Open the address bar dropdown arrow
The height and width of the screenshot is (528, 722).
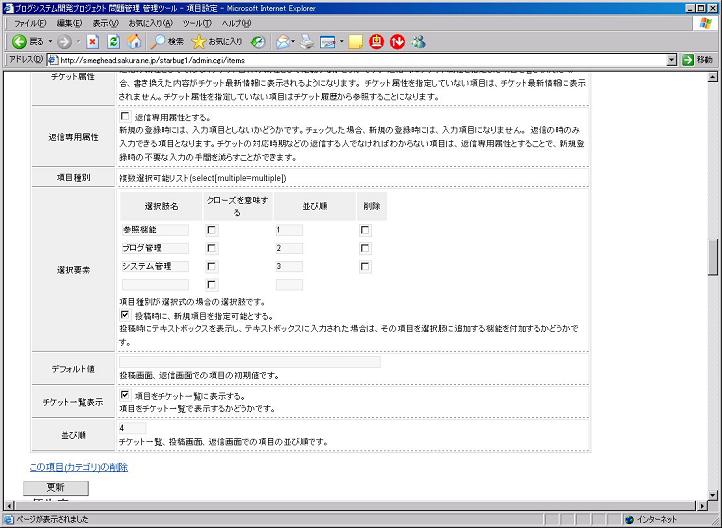point(672,60)
